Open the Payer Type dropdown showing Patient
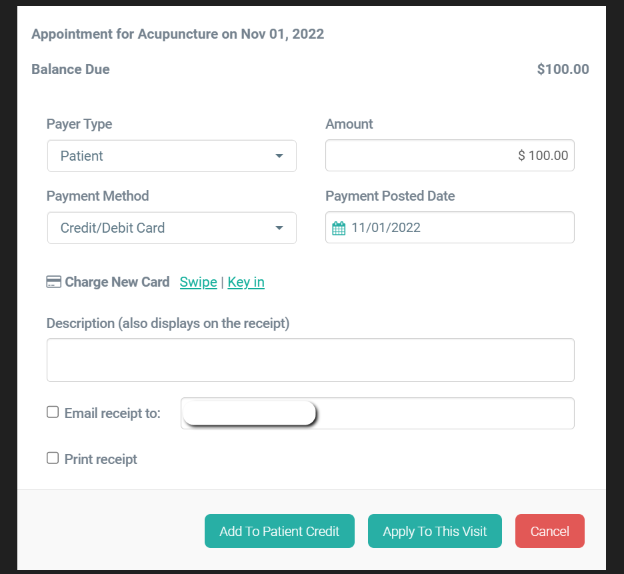Image resolution: width=624 pixels, height=574 pixels. (171, 156)
